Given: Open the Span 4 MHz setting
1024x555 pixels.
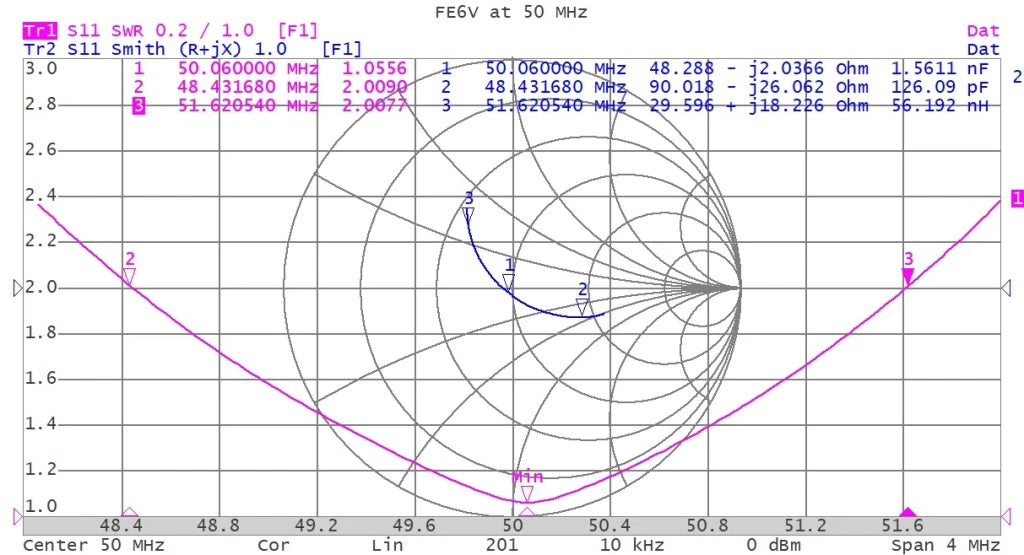Looking at the screenshot, I should [945, 545].
